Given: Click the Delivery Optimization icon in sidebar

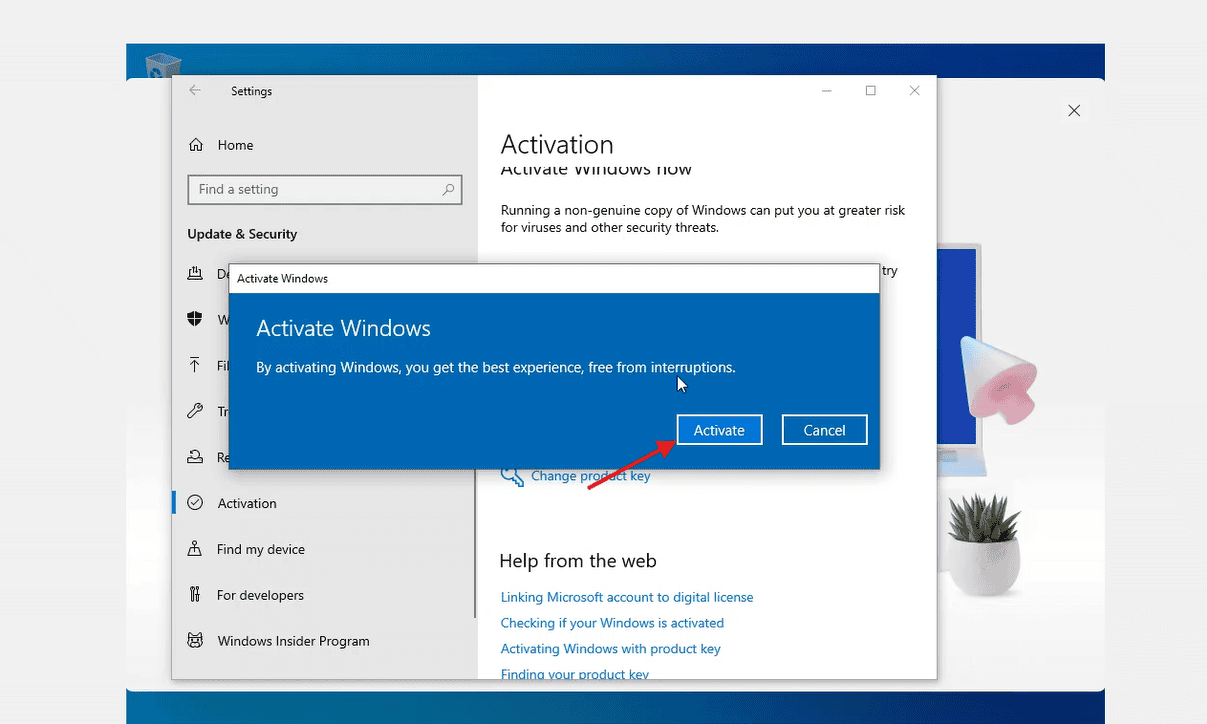Looking at the screenshot, I should (195, 273).
